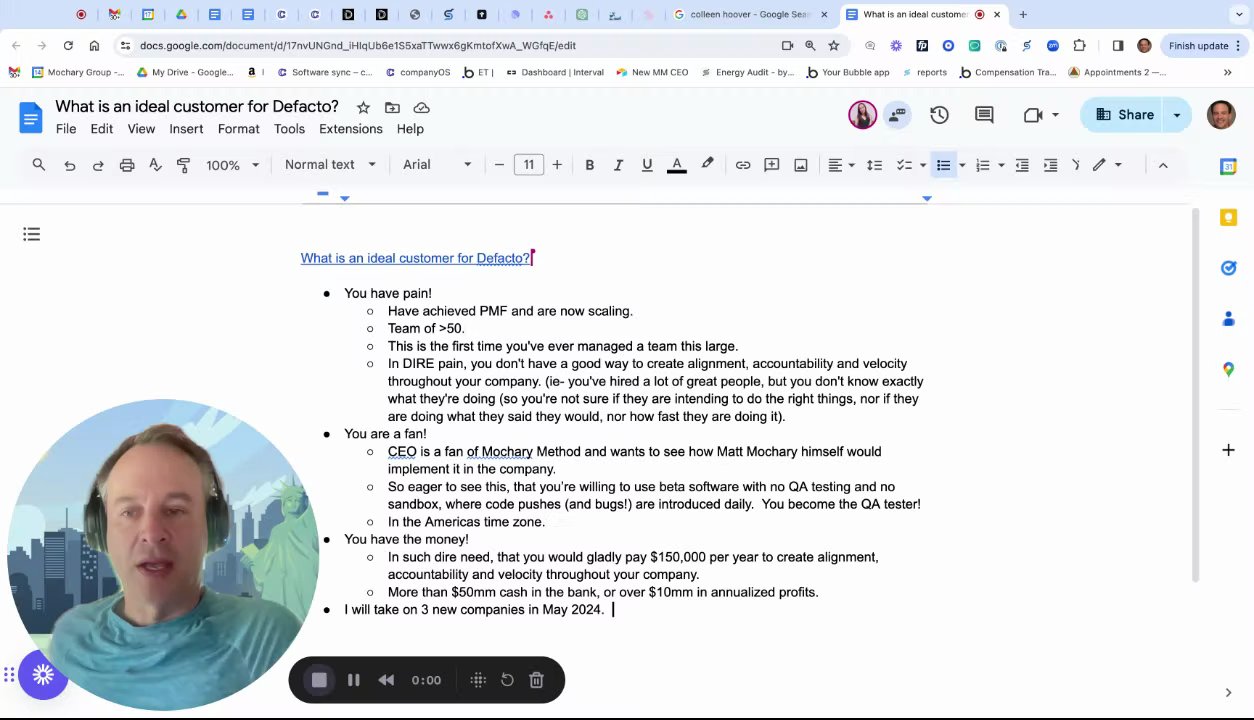Move document with the folder icon
This screenshot has height=720, width=1254.
392,107
